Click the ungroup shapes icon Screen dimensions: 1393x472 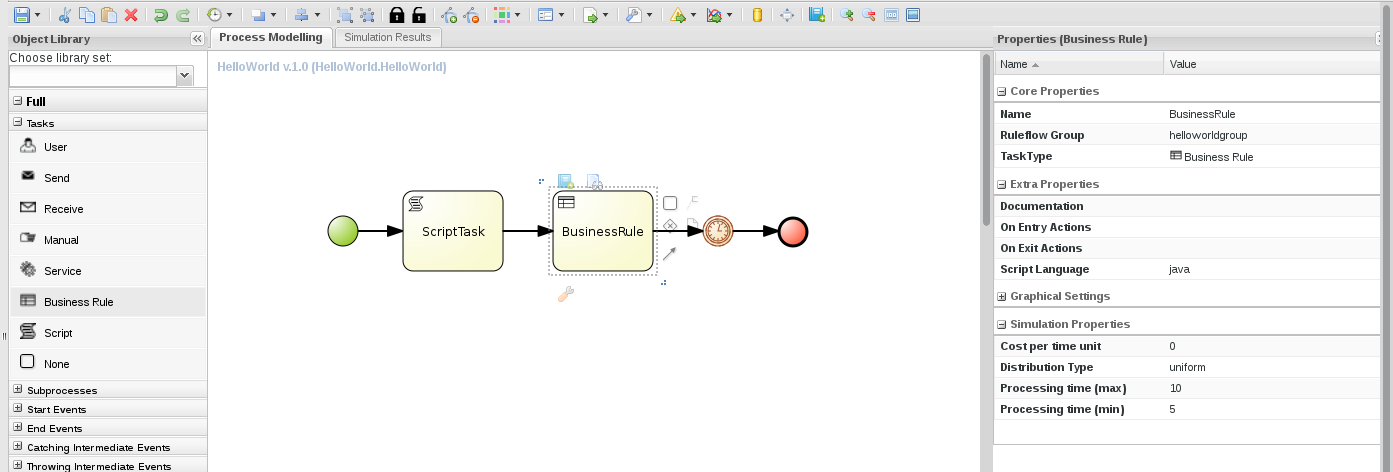pos(367,15)
